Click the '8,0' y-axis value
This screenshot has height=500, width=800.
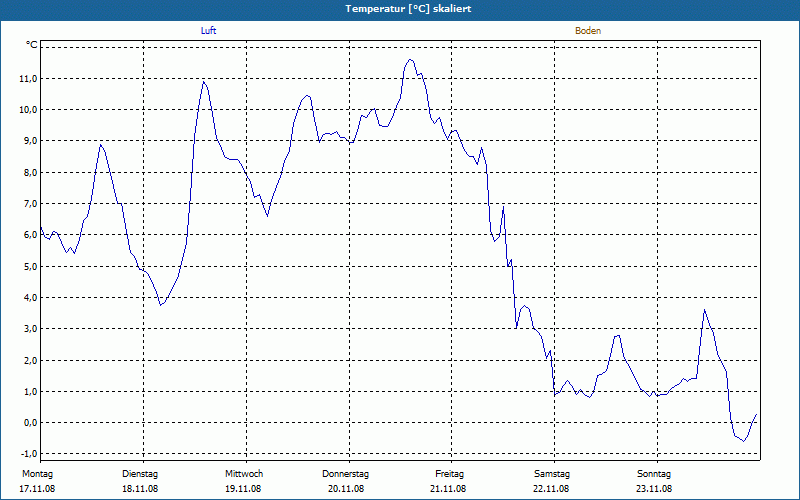(x=30, y=172)
